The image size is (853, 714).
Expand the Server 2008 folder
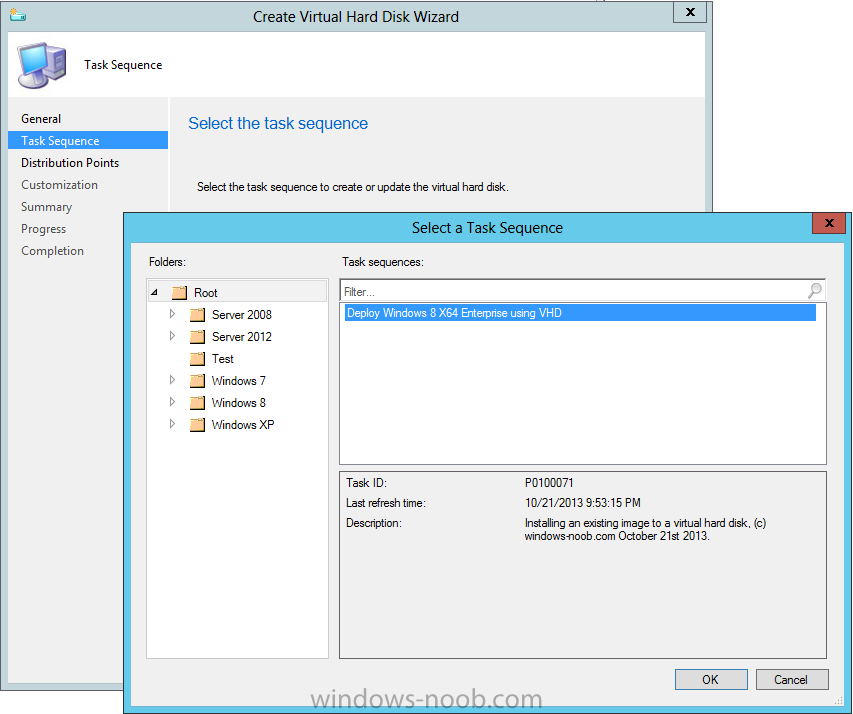[x=172, y=313]
